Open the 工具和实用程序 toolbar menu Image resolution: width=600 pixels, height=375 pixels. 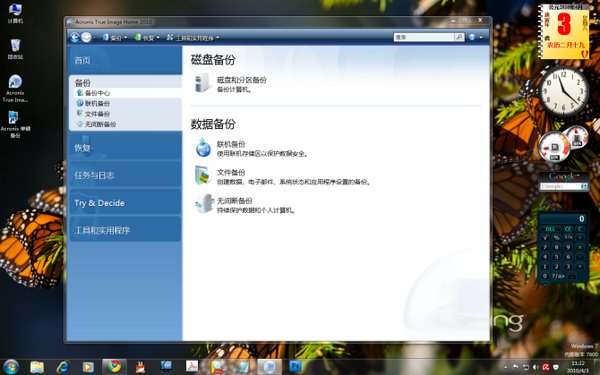point(193,38)
